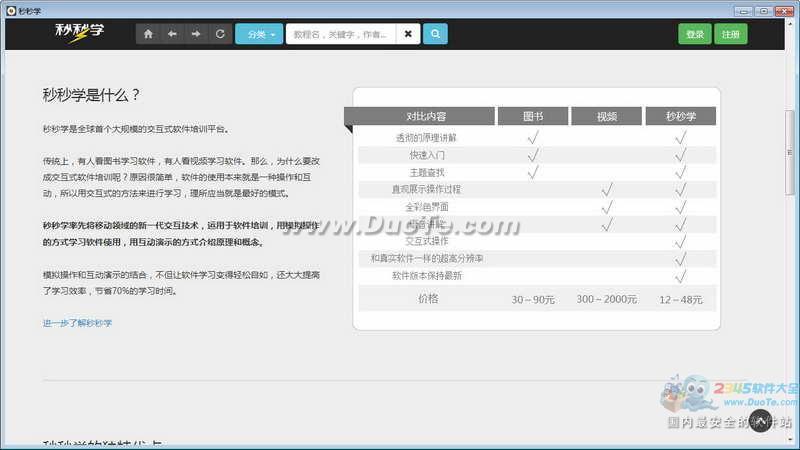Click the 视频 checkmark for 直观展示操作过程

click(x=607, y=189)
